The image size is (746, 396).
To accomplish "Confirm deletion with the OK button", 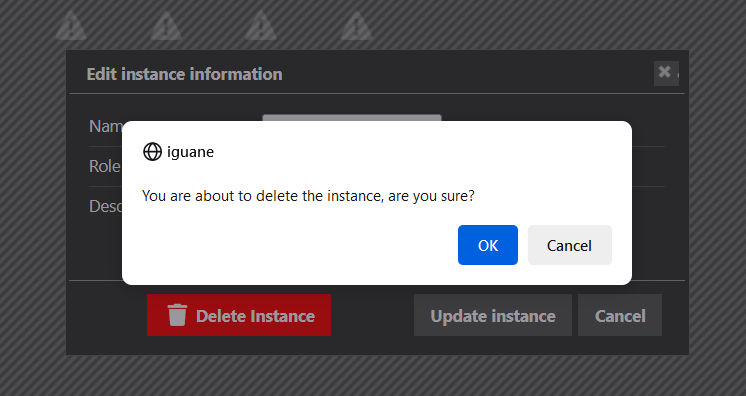I will click(x=488, y=245).
